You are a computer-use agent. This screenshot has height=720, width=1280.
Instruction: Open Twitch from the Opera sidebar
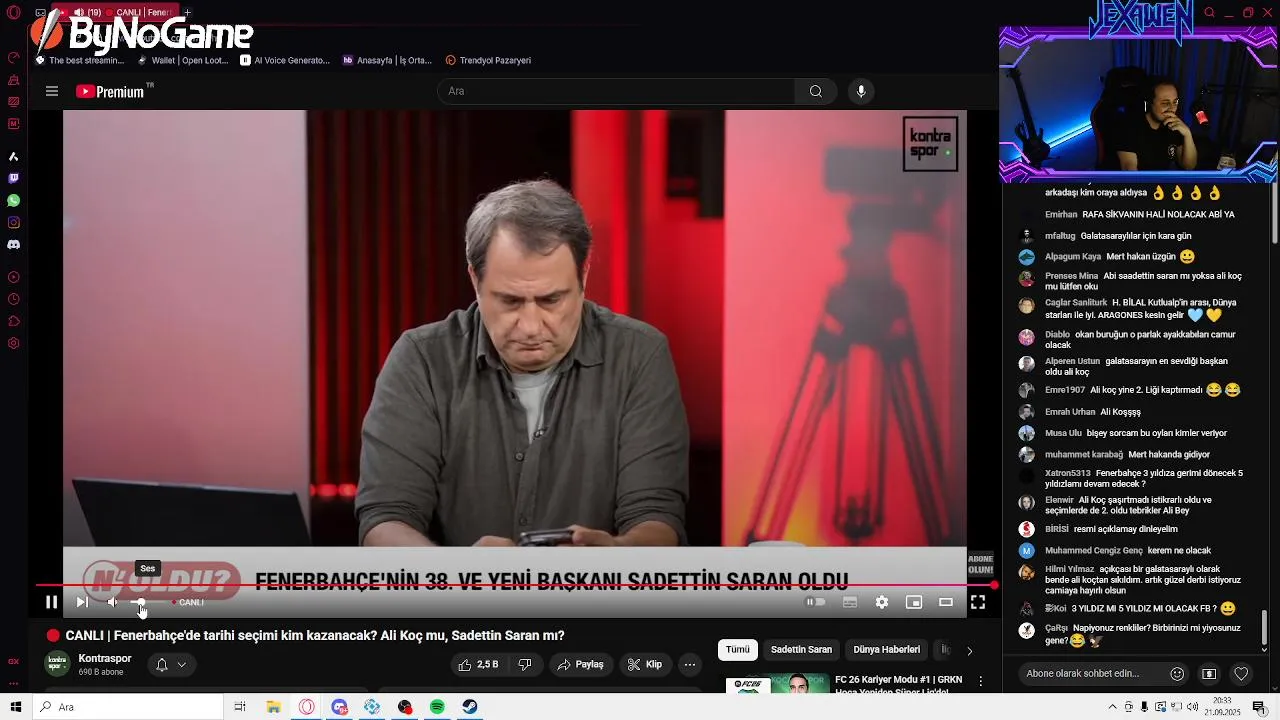[14, 178]
